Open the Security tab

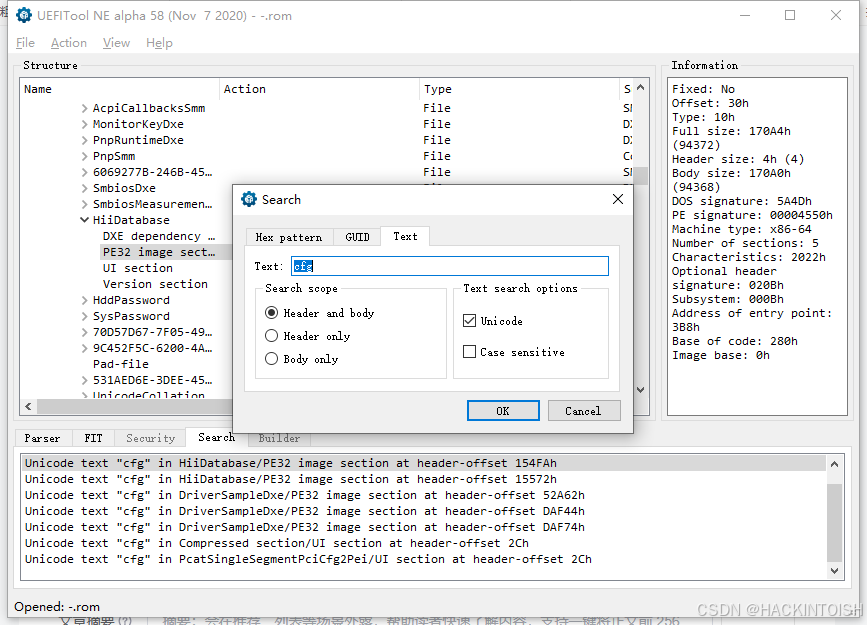(x=150, y=438)
